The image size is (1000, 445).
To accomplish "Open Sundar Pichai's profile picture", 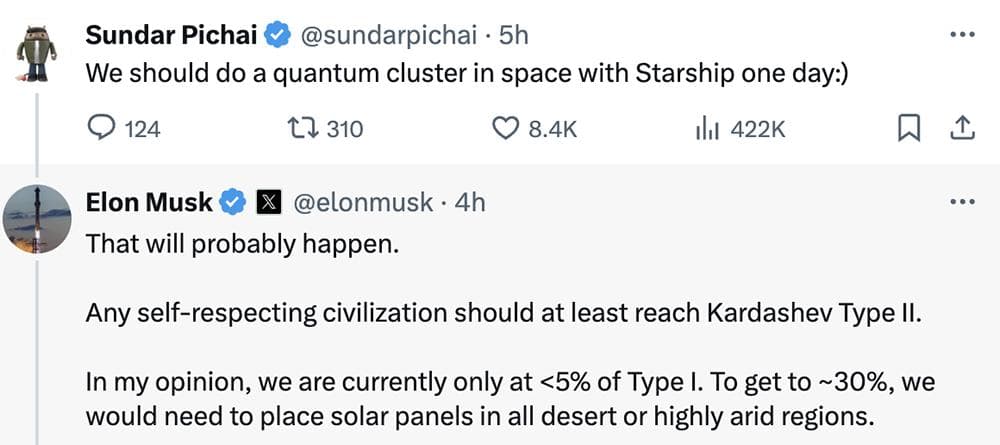I will click(38, 56).
